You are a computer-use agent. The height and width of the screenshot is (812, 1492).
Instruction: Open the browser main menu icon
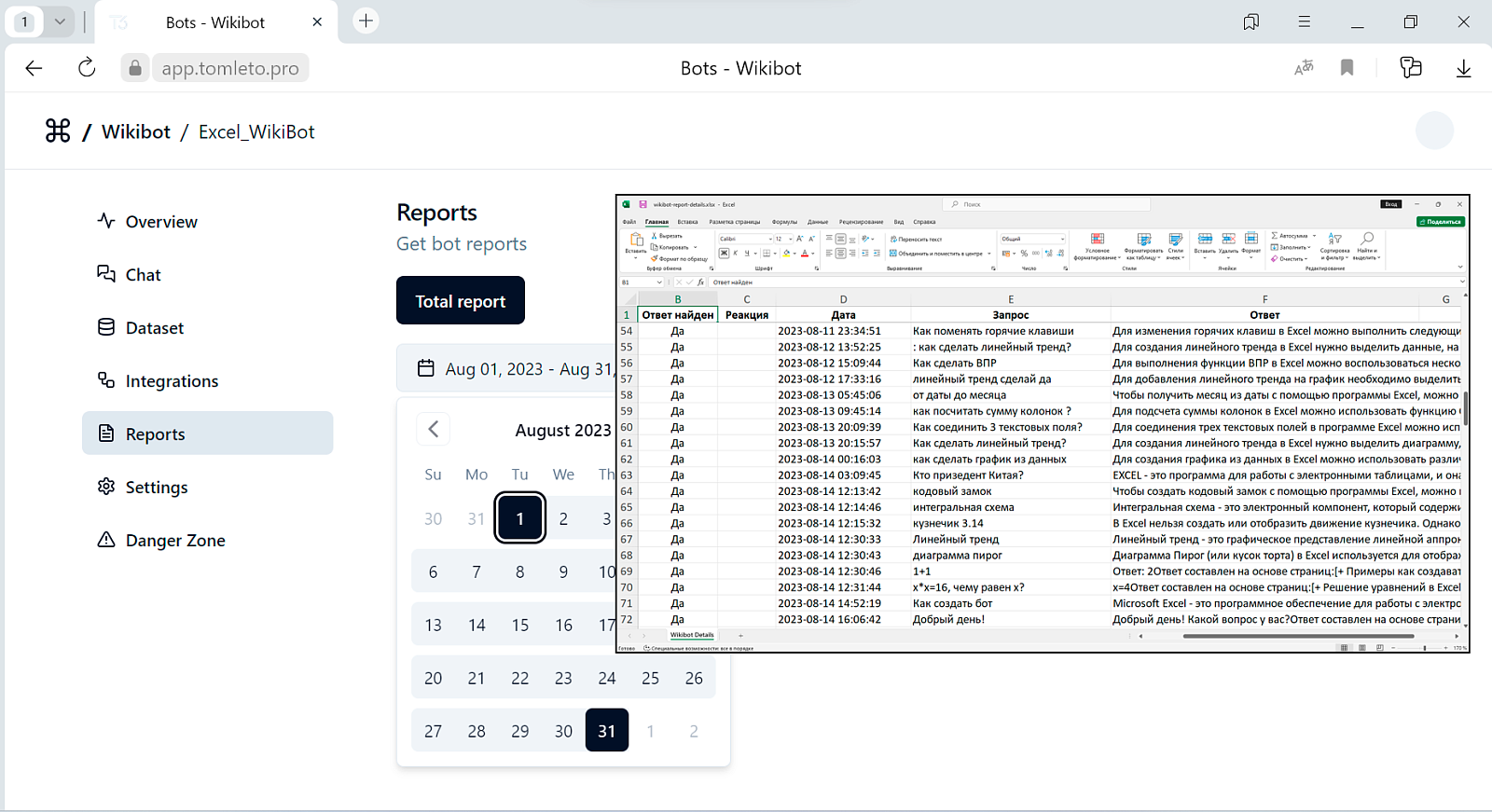(x=1304, y=21)
